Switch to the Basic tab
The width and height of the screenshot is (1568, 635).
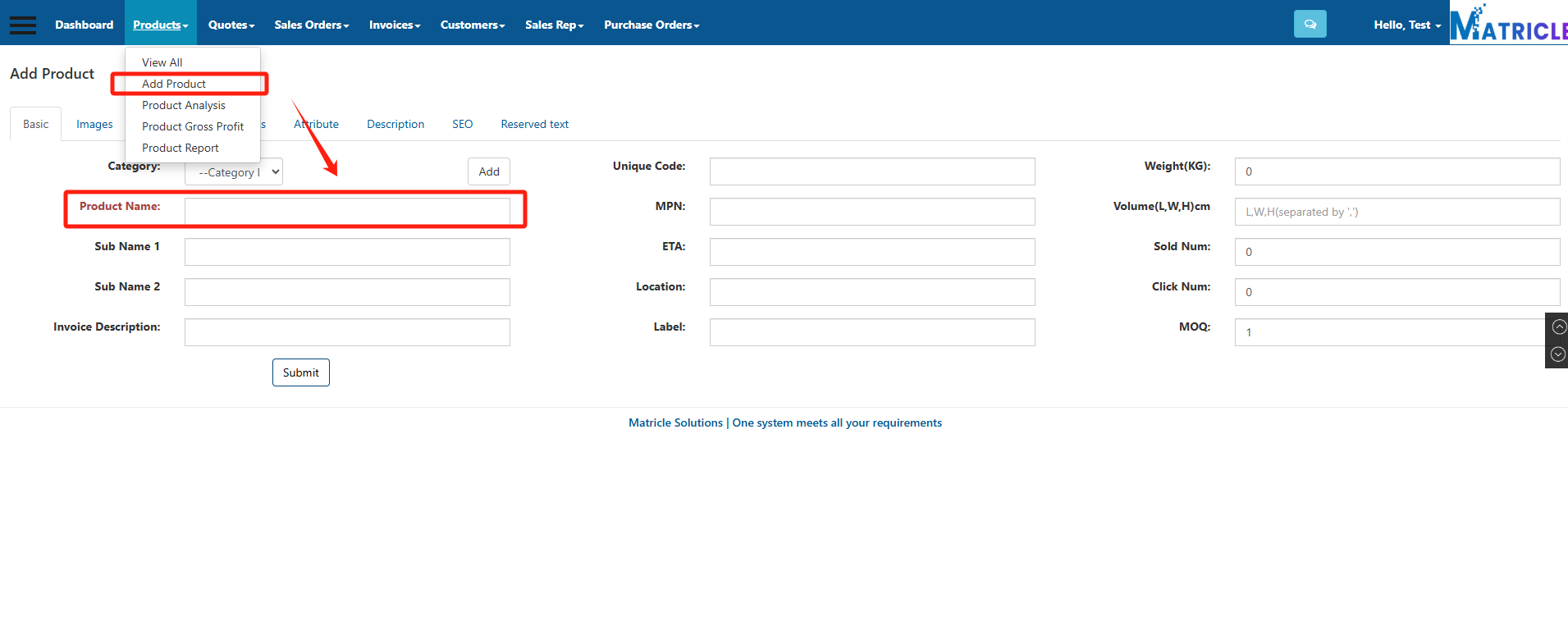click(35, 124)
